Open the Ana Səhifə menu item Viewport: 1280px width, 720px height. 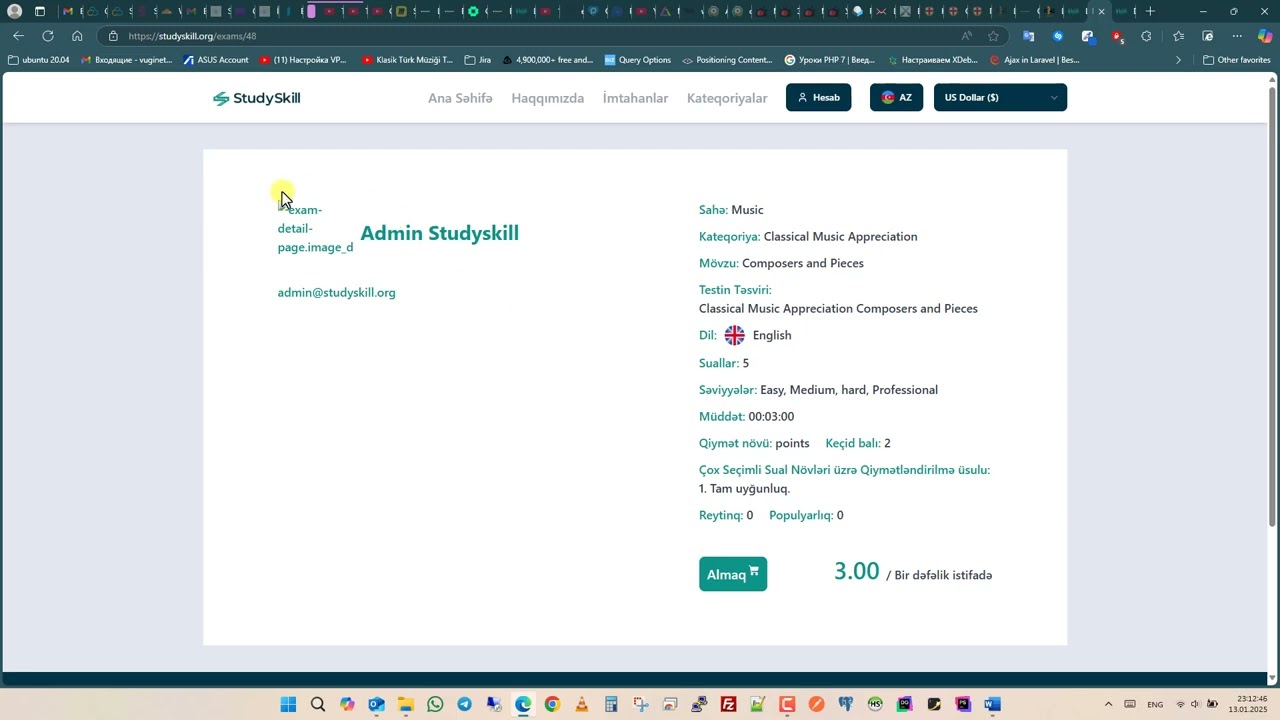pyautogui.click(x=460, y=98)
